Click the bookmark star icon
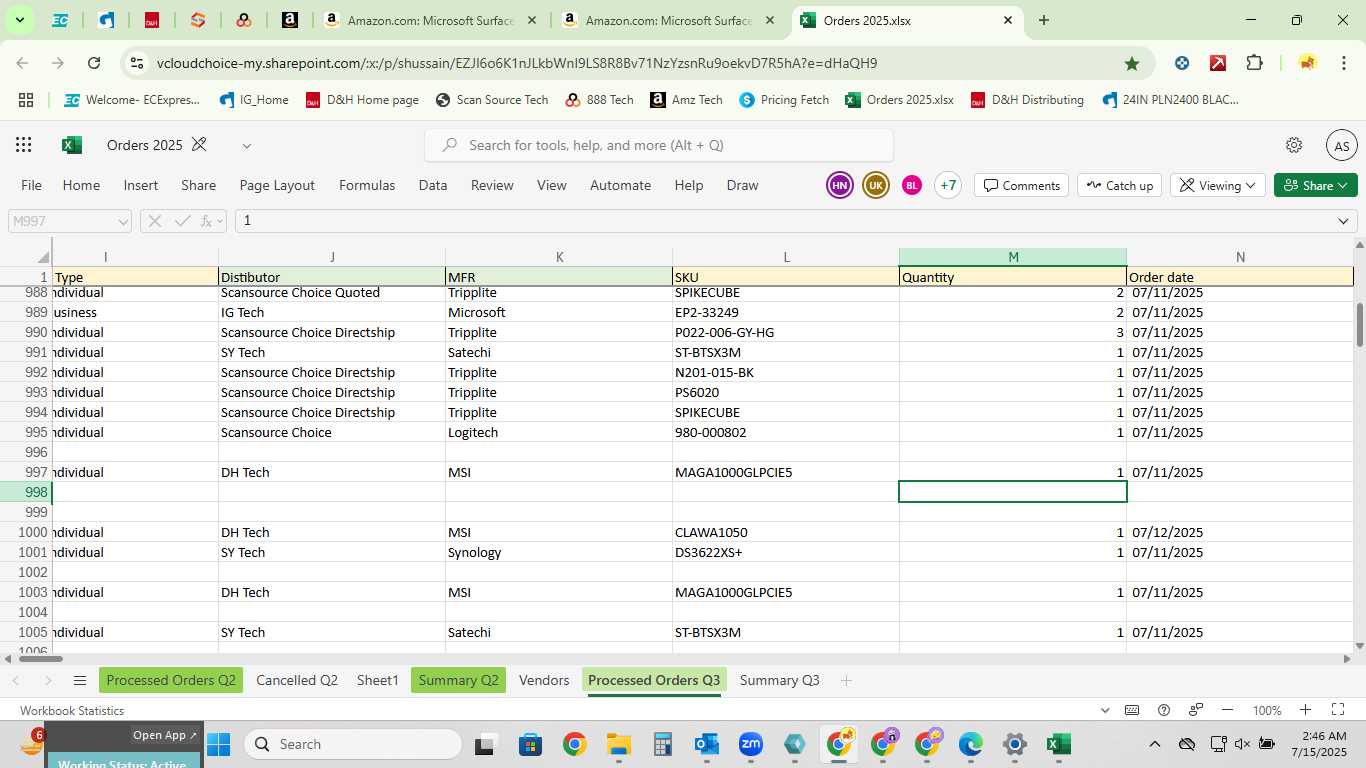Image resolution: width=1366 pixels, height=768 pixels. pyautogui.click(x=1131, y=63)
